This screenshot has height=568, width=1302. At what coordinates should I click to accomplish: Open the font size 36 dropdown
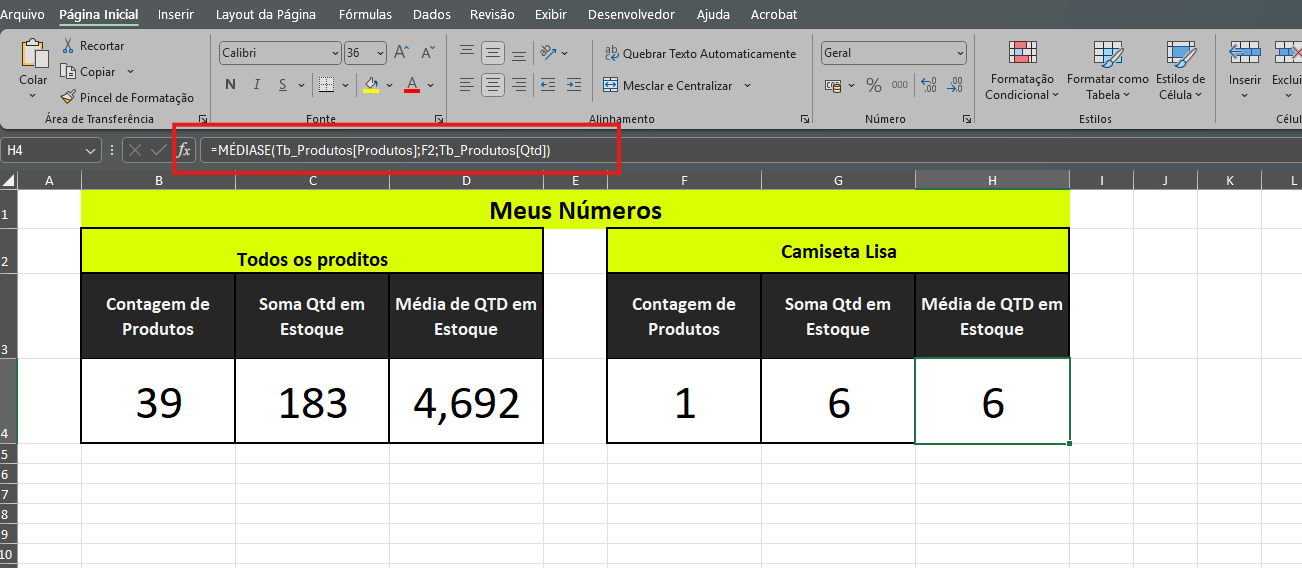pos(380,53)
